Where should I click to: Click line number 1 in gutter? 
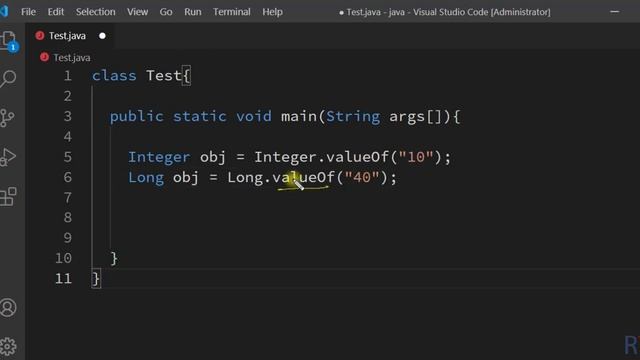[x=67, y=76]
